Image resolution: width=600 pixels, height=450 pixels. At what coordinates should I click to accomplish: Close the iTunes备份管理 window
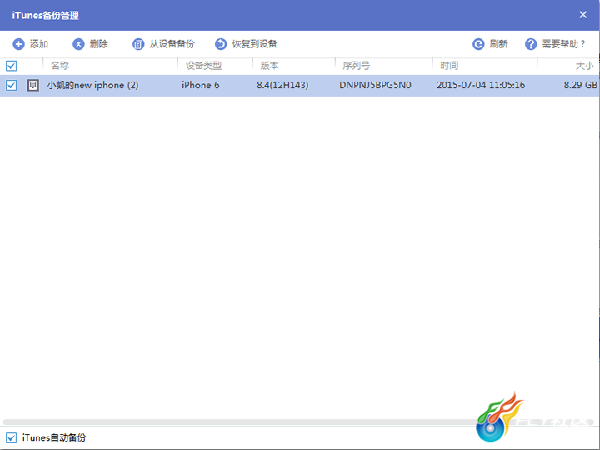(583, 15)
